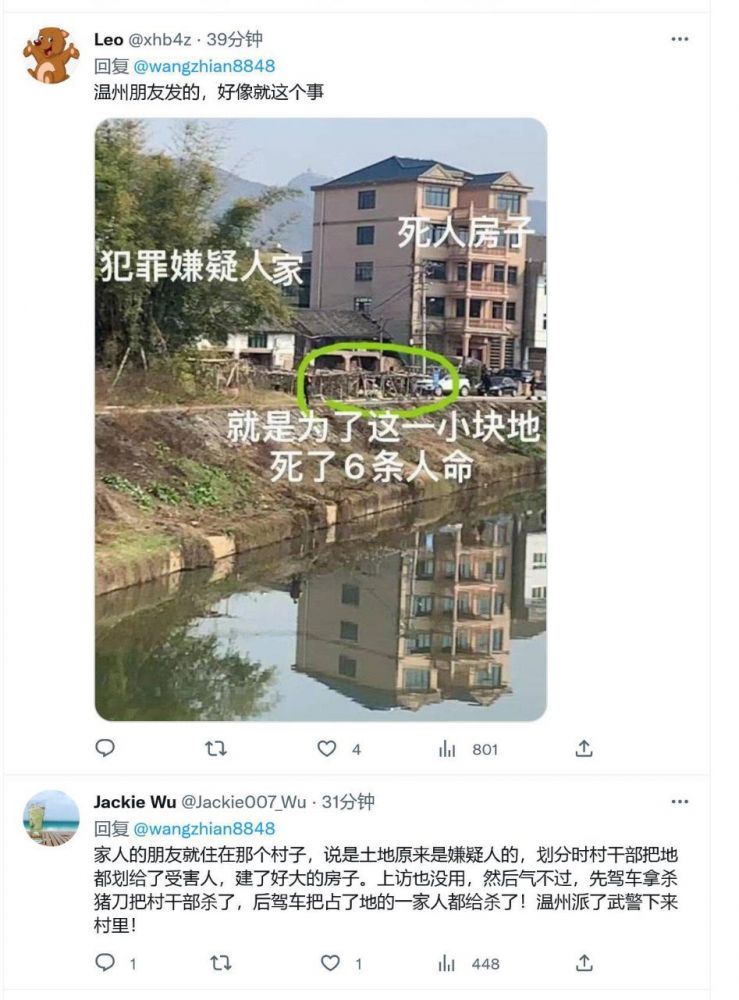Reply to Jackie Wu's tweet
Screen dimensions: 739x1000
click(x=105, y=962)
